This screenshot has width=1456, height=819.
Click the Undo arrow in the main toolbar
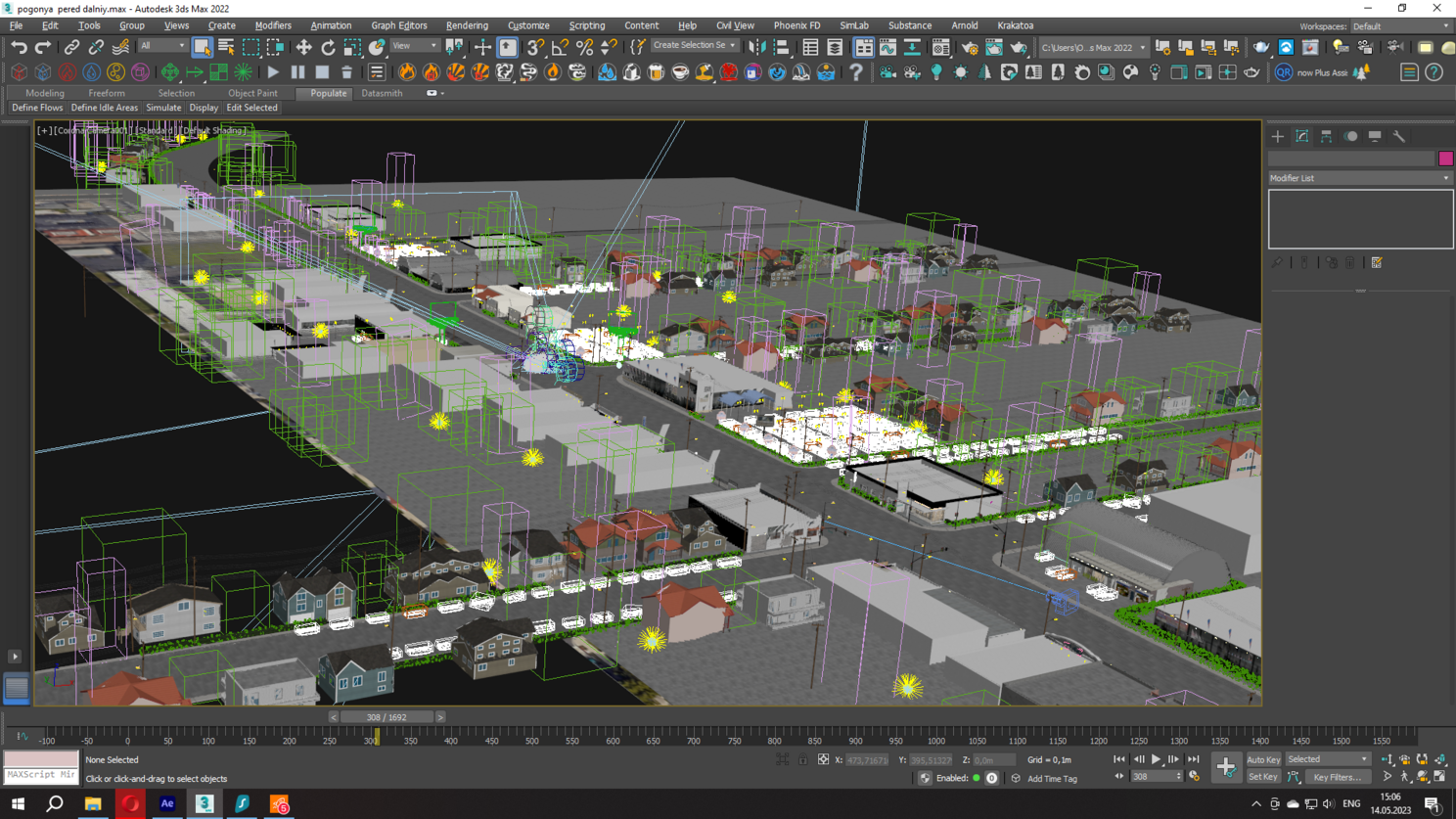[x=19, y=47]
